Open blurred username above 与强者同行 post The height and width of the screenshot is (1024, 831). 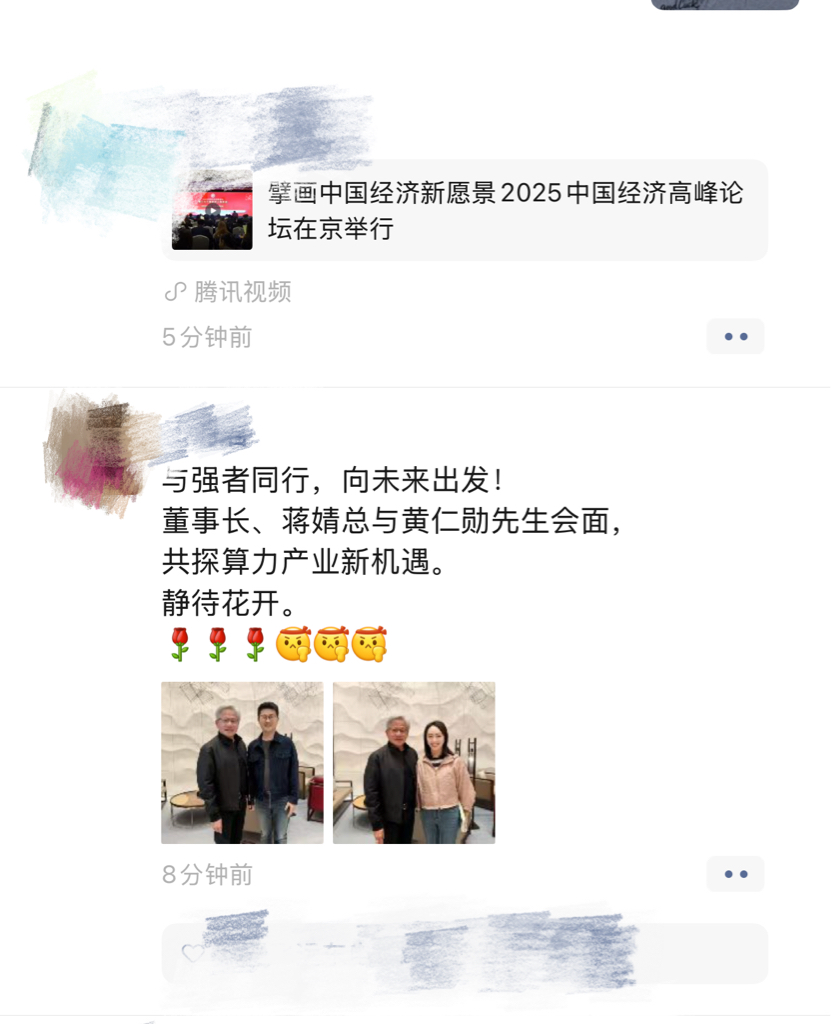pos(209,428)
